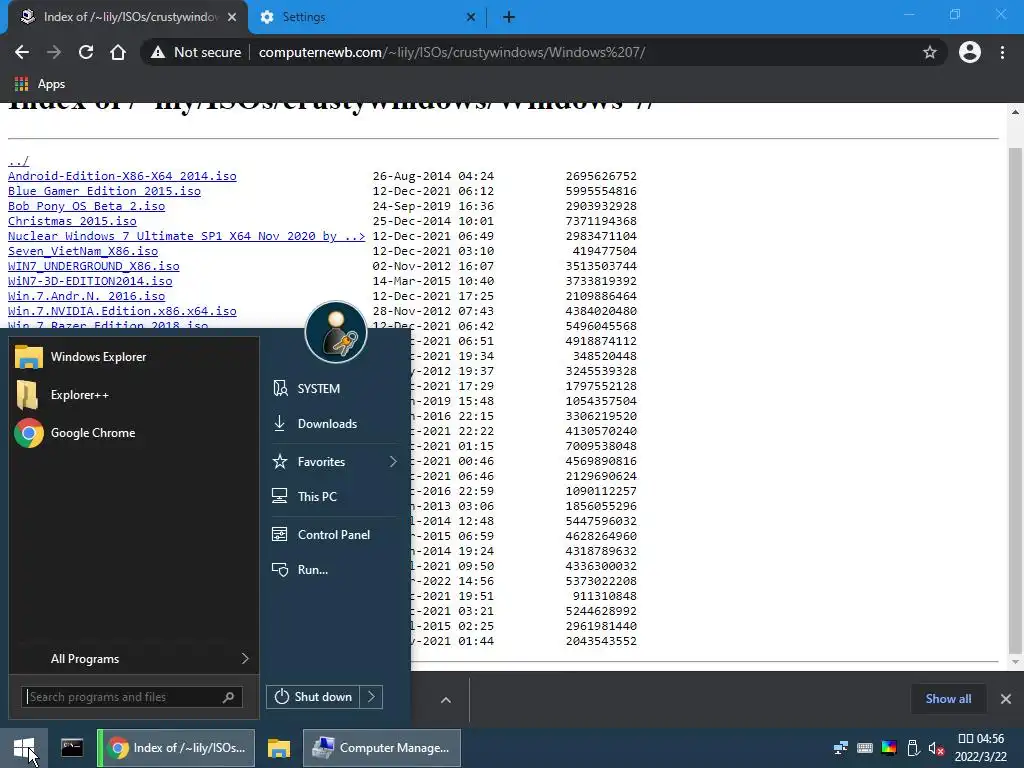The image size is (1024, 768).
Task: Click the Chrome forward arrow
Action: [x=54, y=52]
